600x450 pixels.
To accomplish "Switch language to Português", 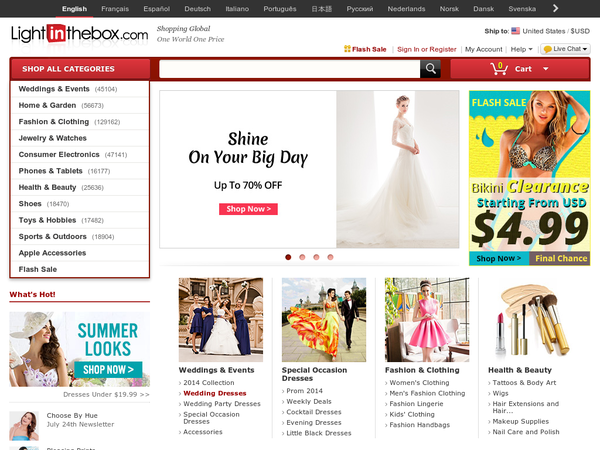I will tap(280, 9).
